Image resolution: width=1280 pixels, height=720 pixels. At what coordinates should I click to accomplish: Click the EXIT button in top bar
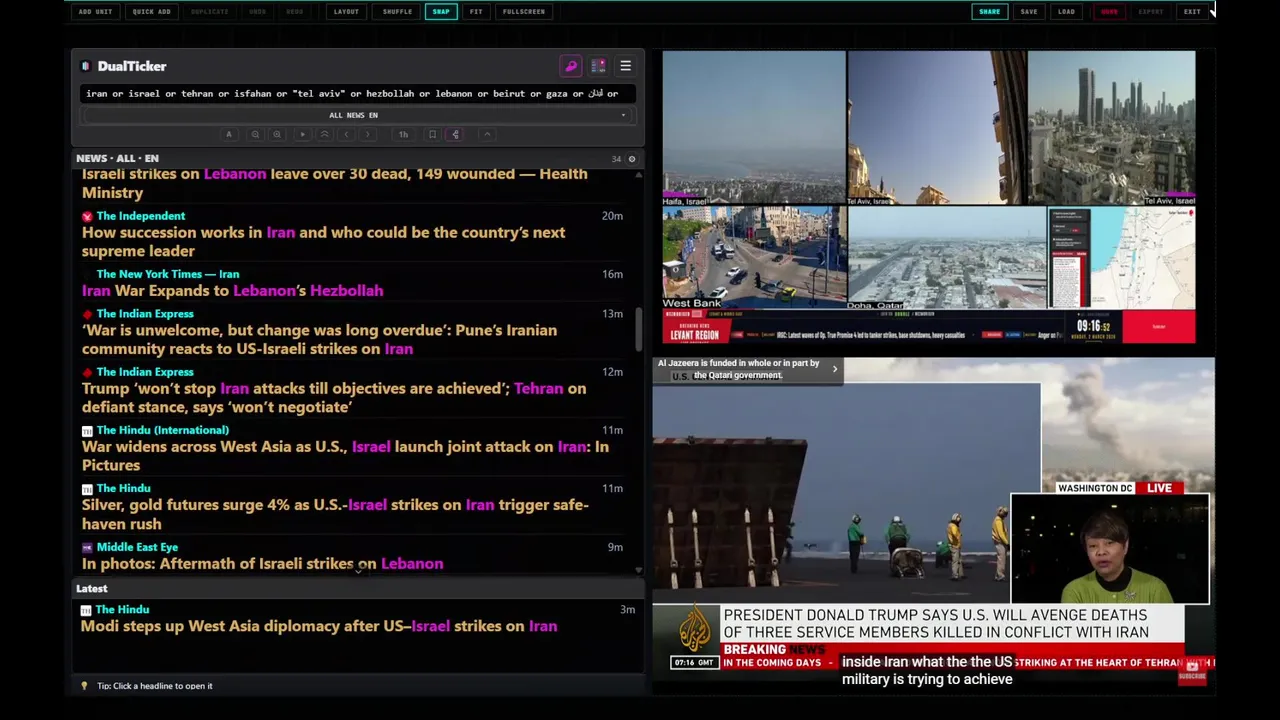pyautogui.click(x=1192, y=12)
